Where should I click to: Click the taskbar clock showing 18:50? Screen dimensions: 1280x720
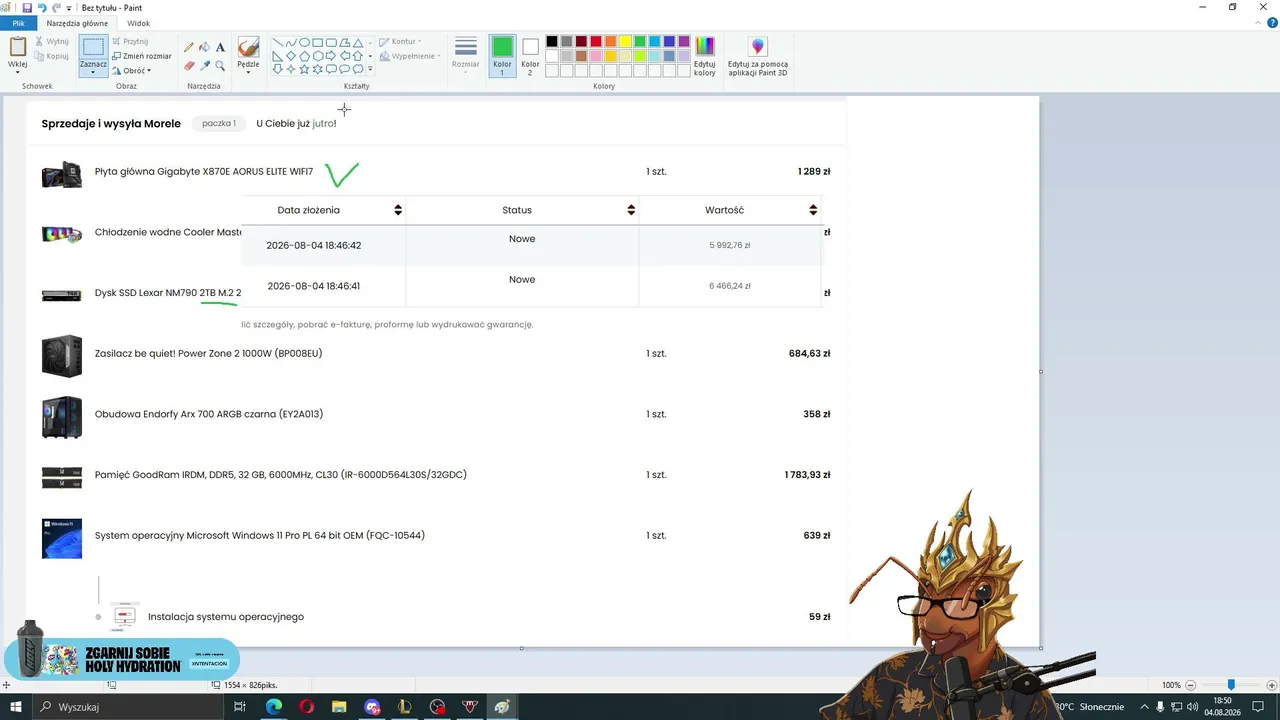[x=1223, y=707]
